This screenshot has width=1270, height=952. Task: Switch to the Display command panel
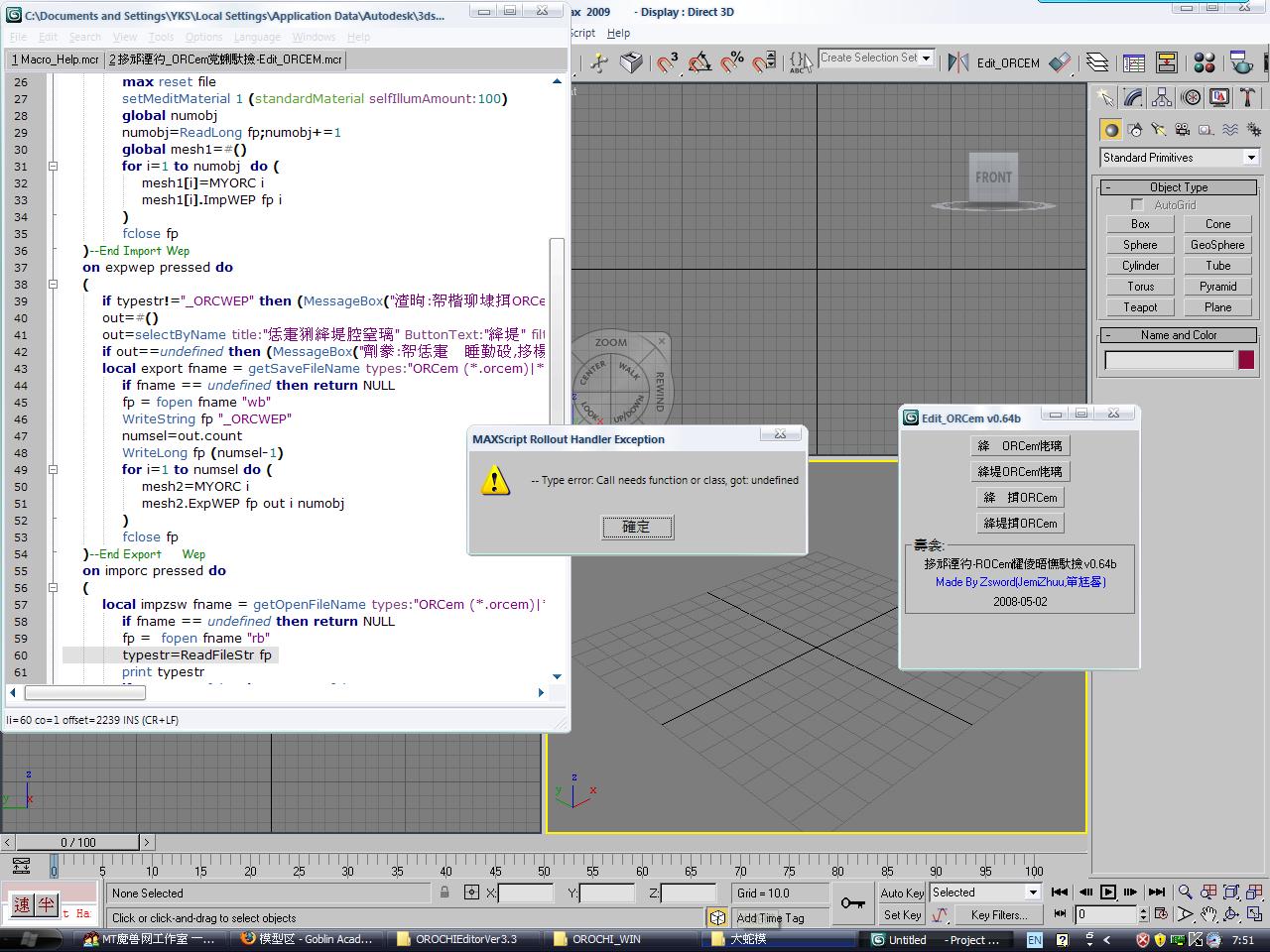tap(1219, 97)
